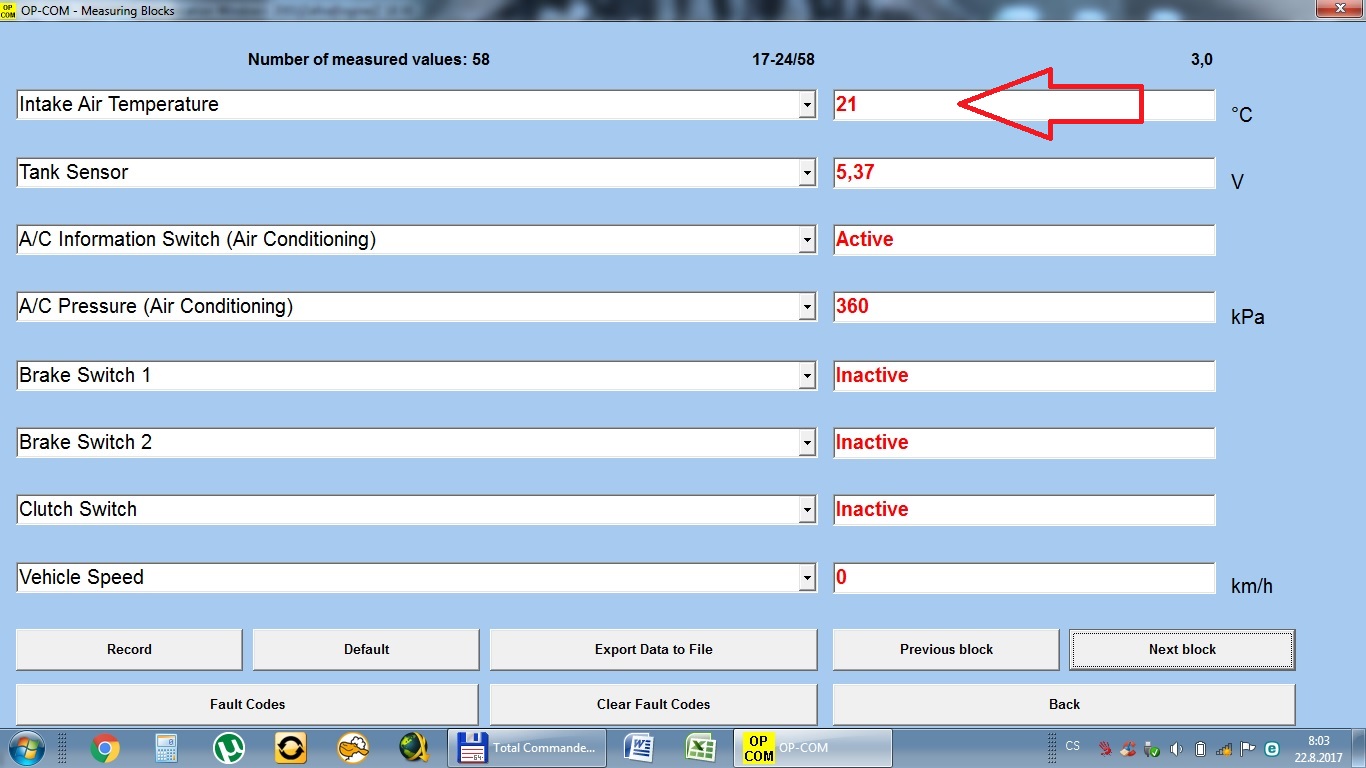Launch the Calculator taskbar icon
This screenshot has height=768, width=1366.
(166, 747)
